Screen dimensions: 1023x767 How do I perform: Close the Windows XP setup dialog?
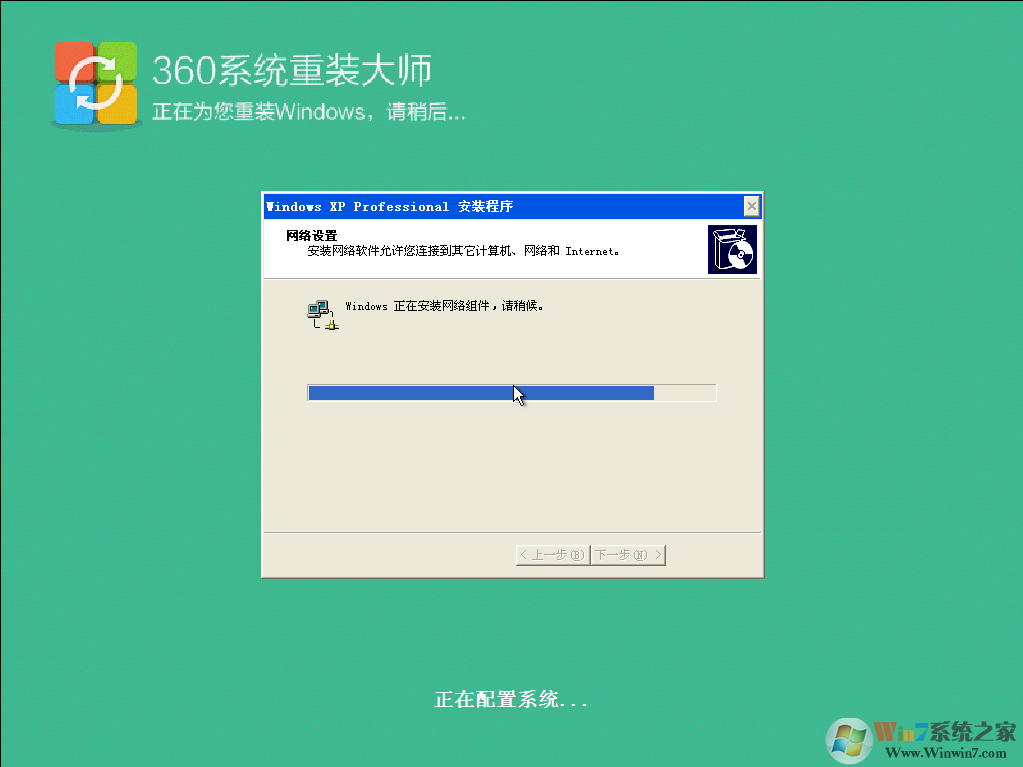coord(751,206)
